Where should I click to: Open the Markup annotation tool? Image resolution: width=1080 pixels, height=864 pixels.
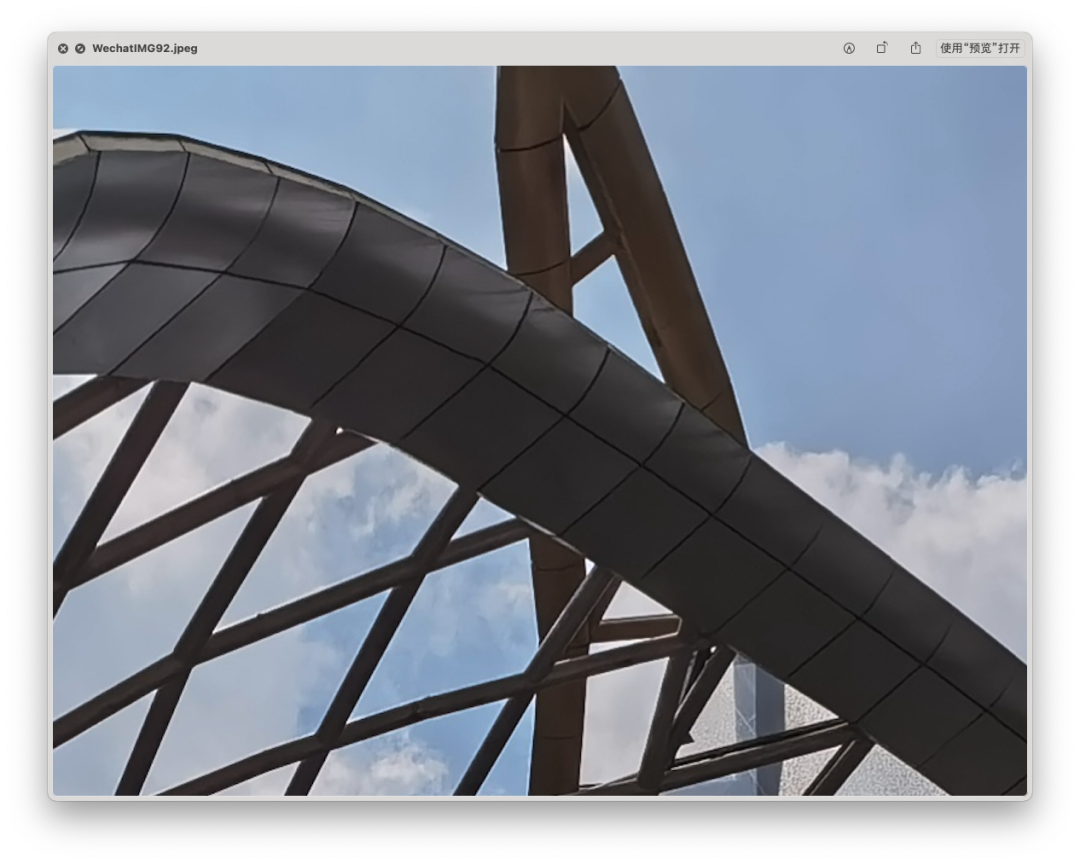pos(849,48)
